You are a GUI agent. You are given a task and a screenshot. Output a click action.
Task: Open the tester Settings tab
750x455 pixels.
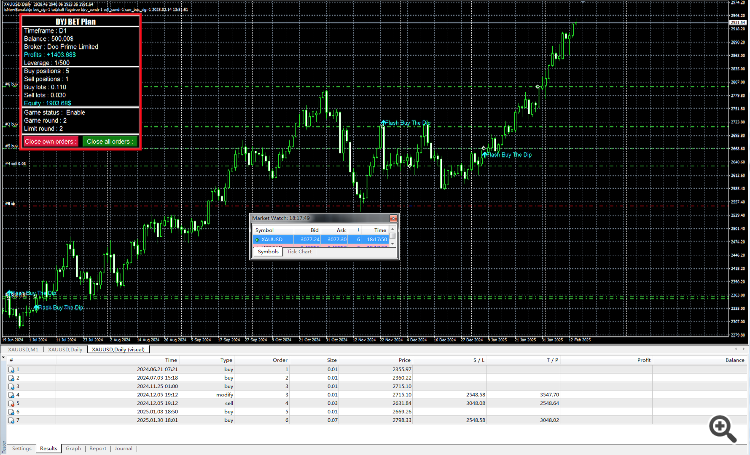(x=22, y=448)
